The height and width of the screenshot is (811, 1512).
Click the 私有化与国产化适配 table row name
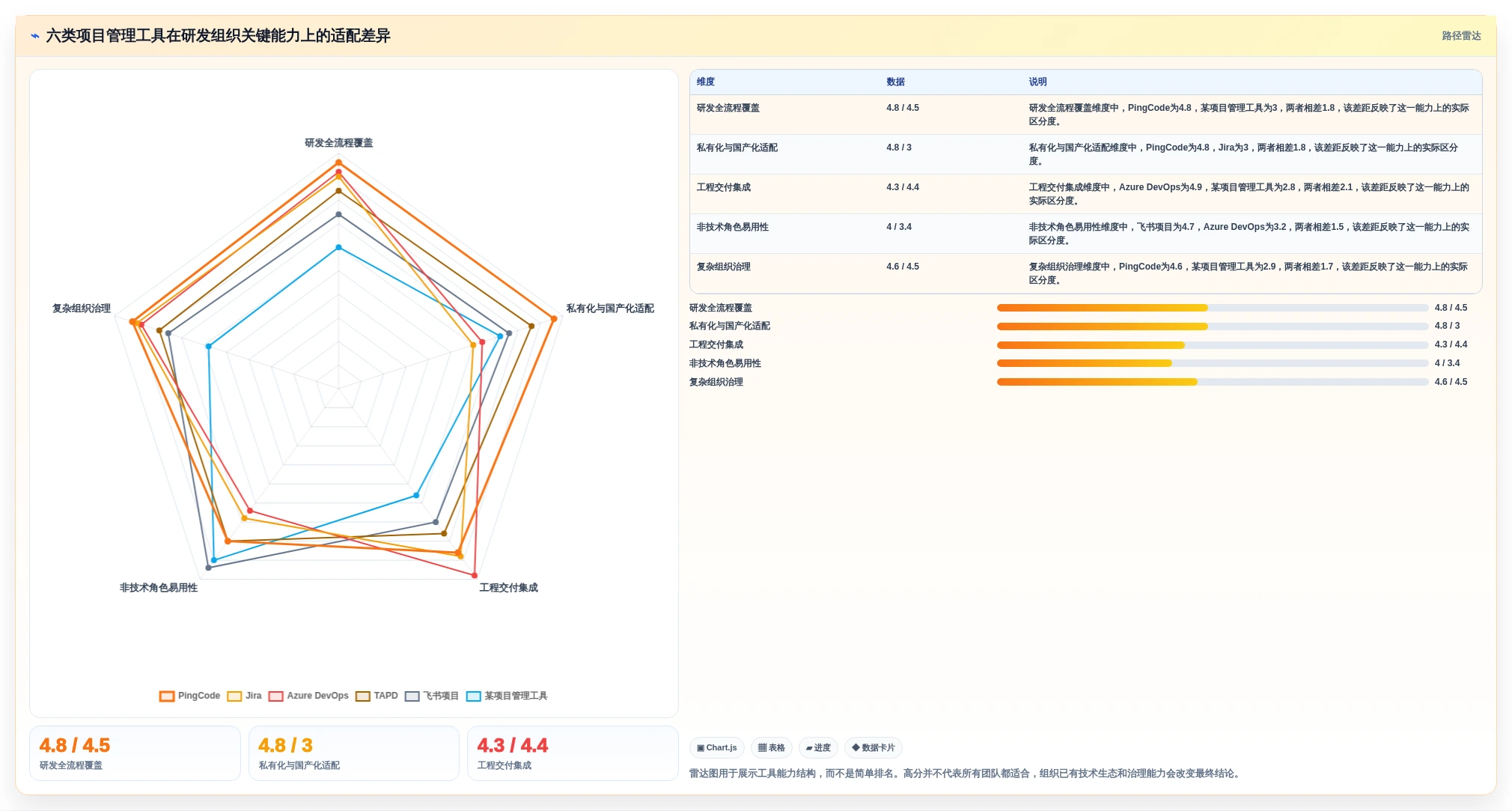point(737,148)
